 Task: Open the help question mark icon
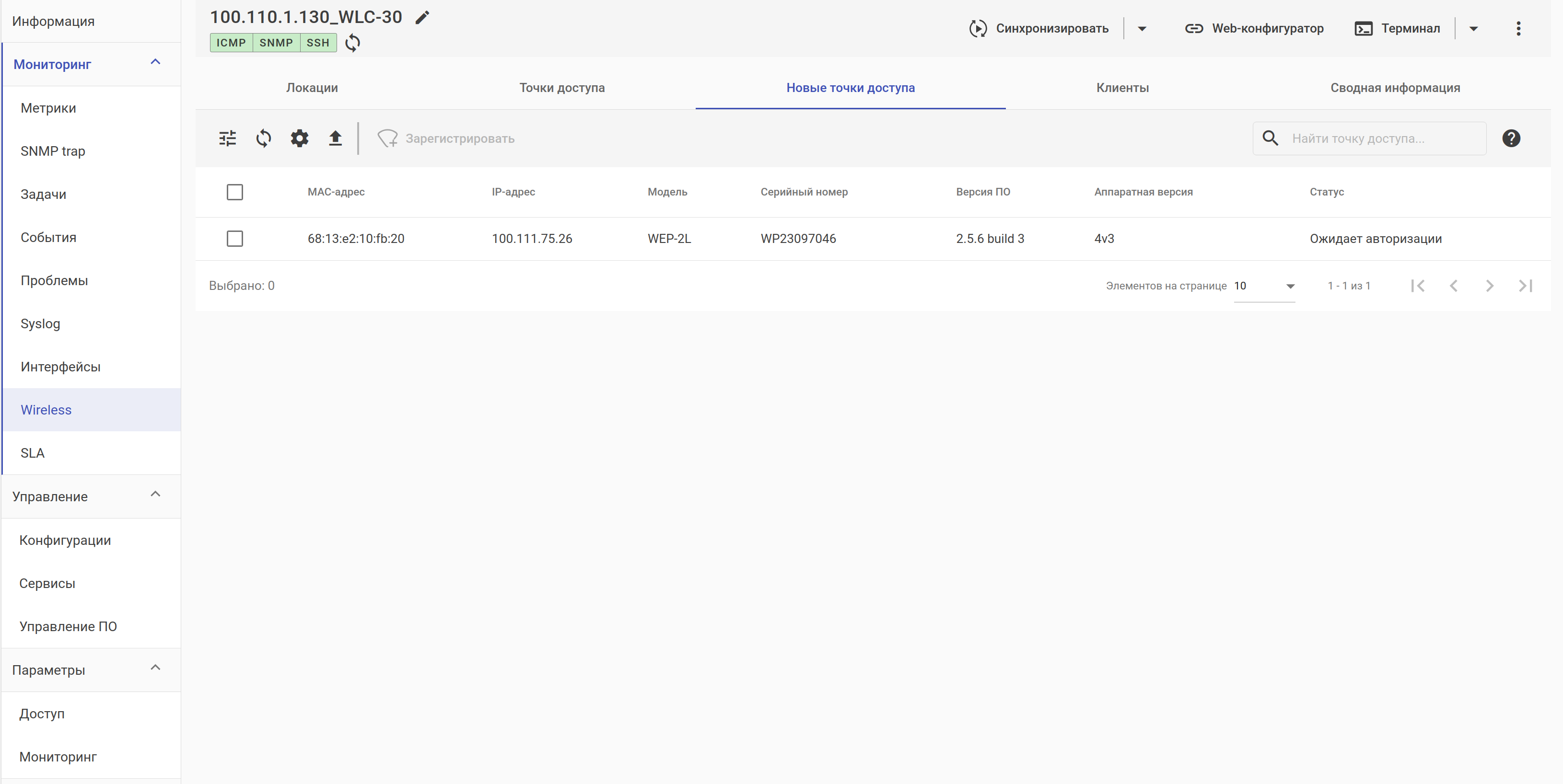pyautogui.click(x=1511, y=138)
